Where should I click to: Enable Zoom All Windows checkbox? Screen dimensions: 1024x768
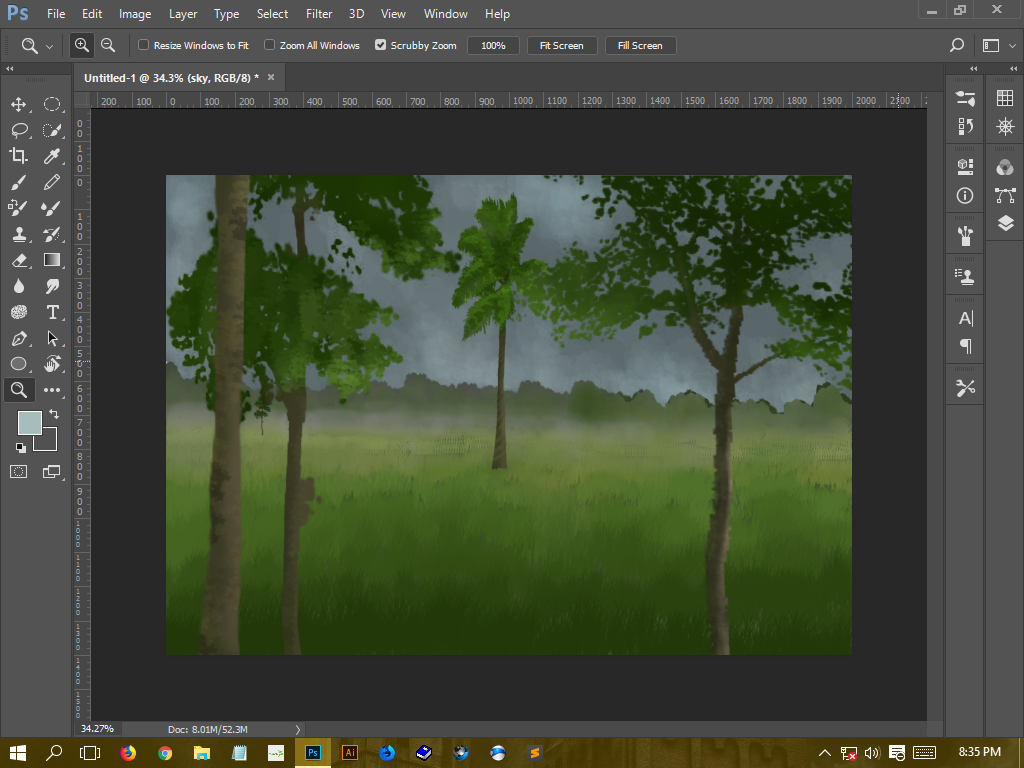pos(269,45)
